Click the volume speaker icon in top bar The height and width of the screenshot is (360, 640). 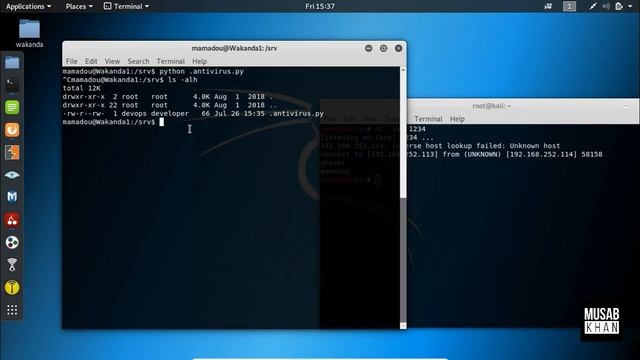[x=606, y=6]
